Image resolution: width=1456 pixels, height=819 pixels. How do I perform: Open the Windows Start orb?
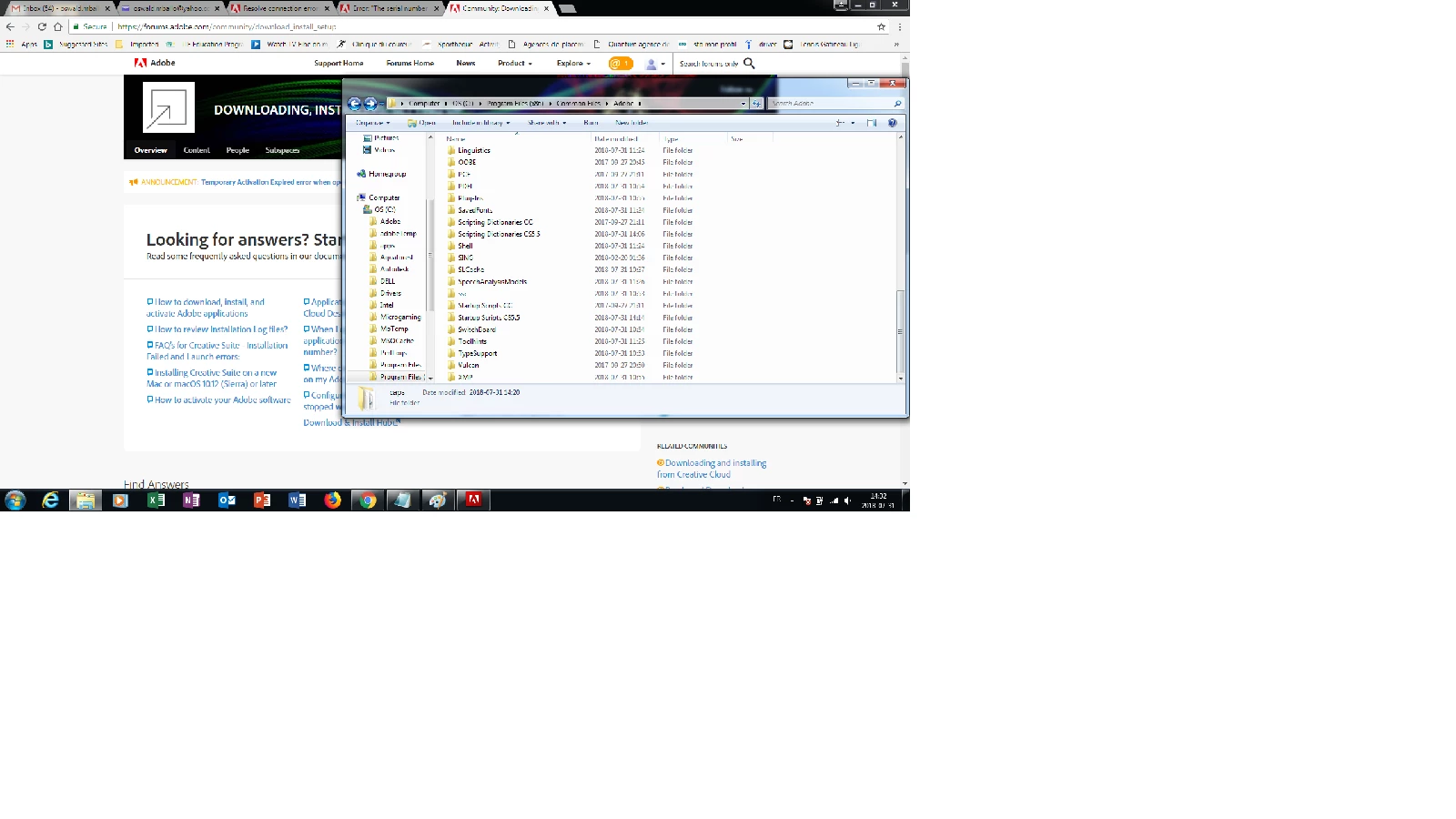coord(15,500)
